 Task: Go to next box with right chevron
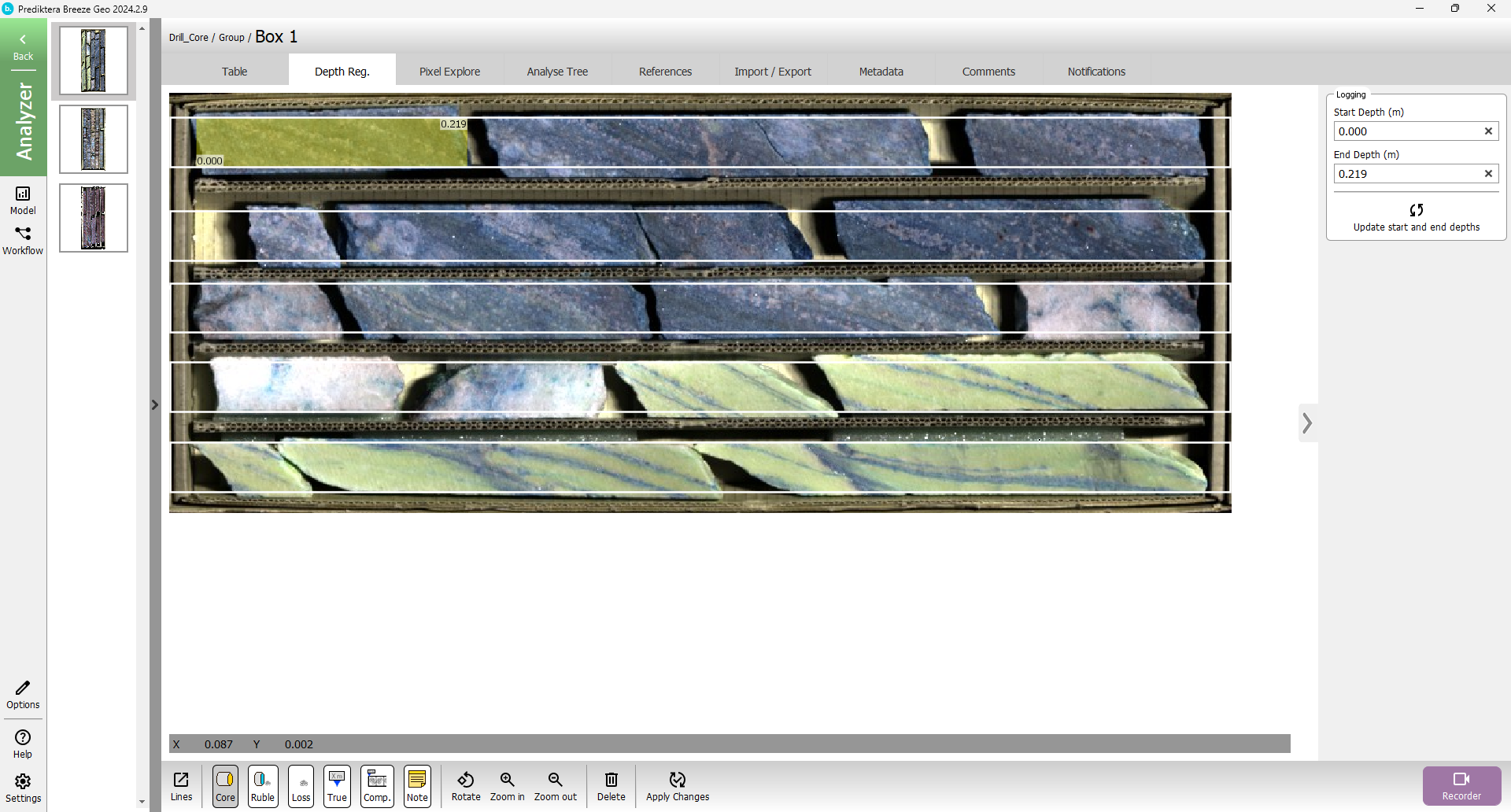pyautogui.click(x=1307, y=423)
